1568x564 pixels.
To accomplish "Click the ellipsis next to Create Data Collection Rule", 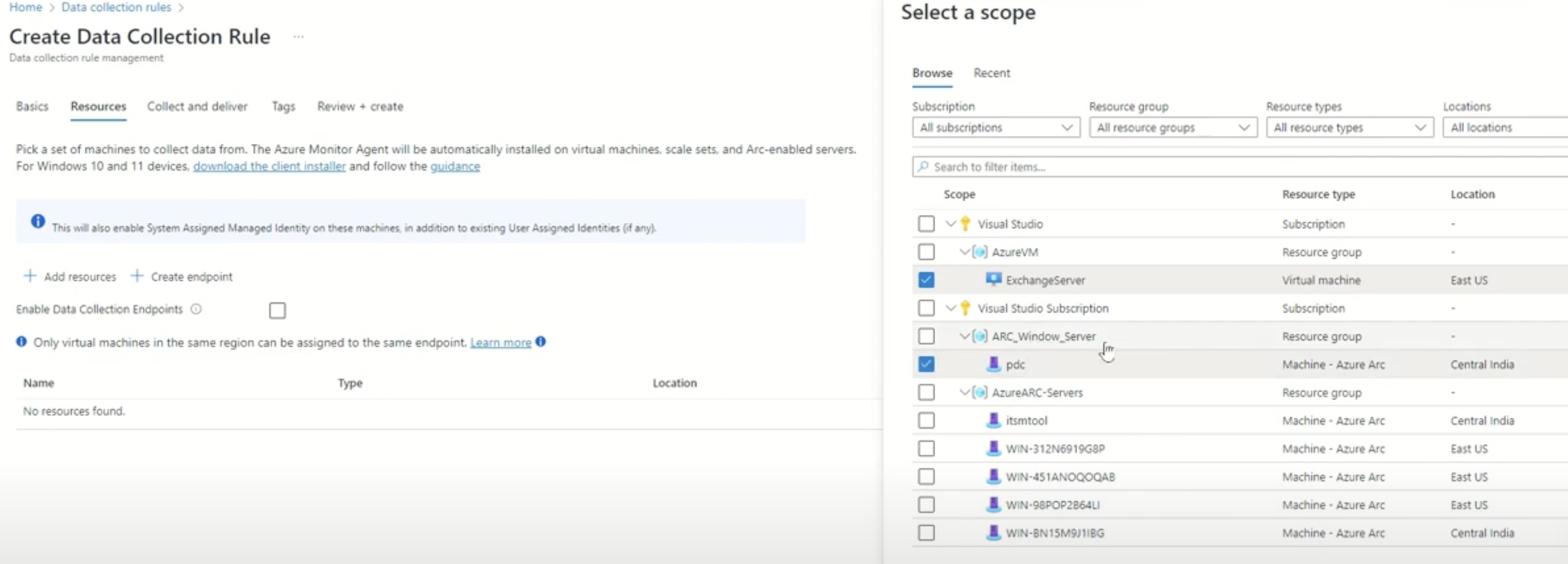I will point(298,37).
